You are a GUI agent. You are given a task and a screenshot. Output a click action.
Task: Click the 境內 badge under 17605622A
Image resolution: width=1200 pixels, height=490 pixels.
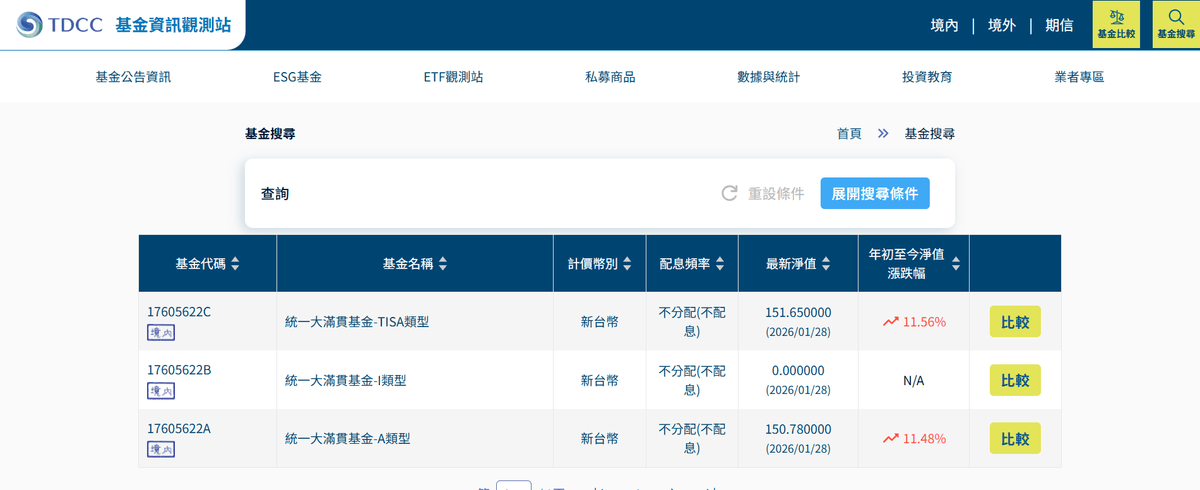coord(160,450)
